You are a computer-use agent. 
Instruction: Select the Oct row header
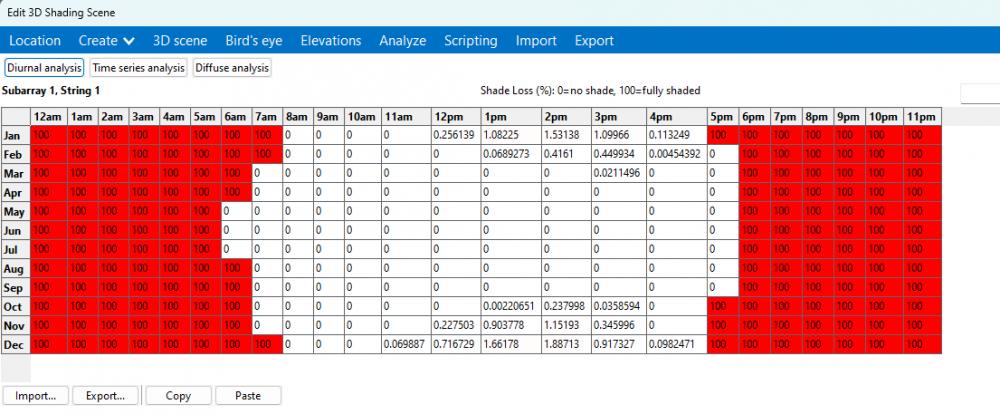[x=16, y=306]
